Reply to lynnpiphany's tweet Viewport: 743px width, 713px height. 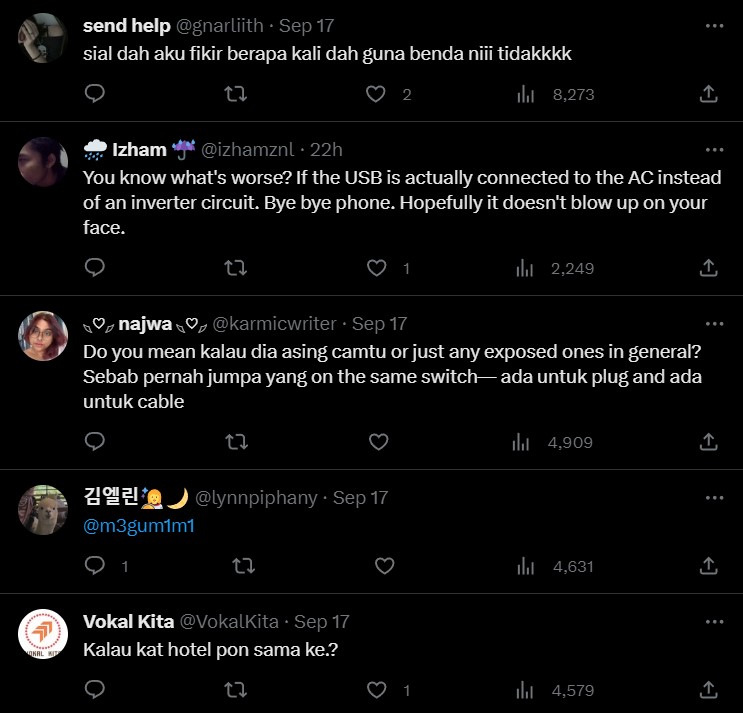click(x=95, y=566)
